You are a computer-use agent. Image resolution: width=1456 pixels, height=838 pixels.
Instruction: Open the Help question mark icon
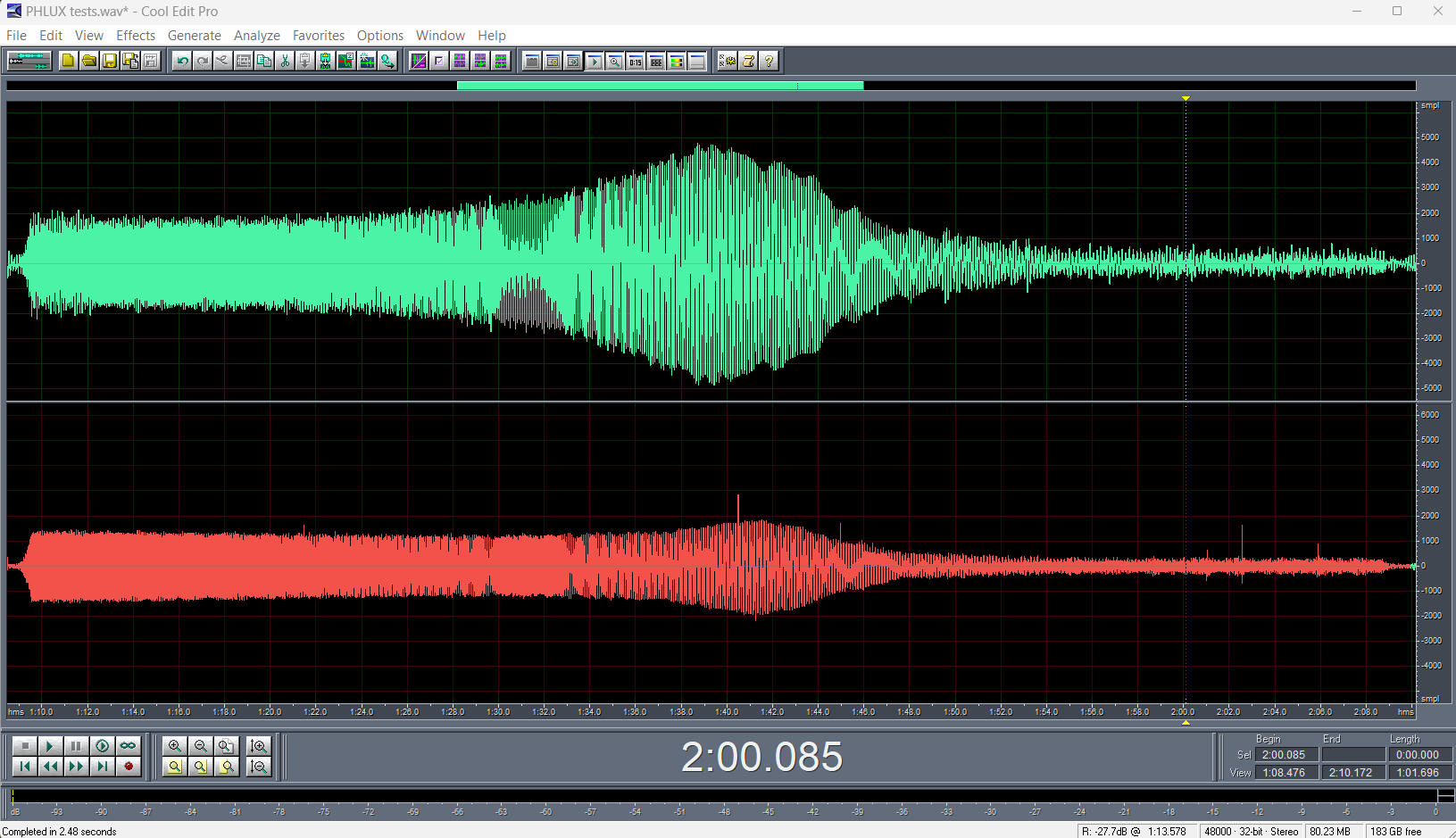(769, 61)
